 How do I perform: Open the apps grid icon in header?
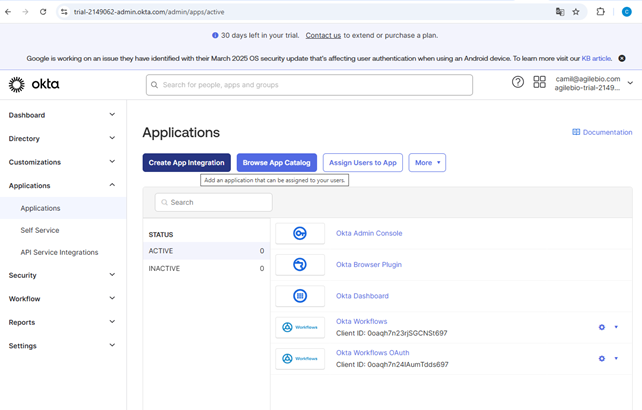click(x=539, y=82)
